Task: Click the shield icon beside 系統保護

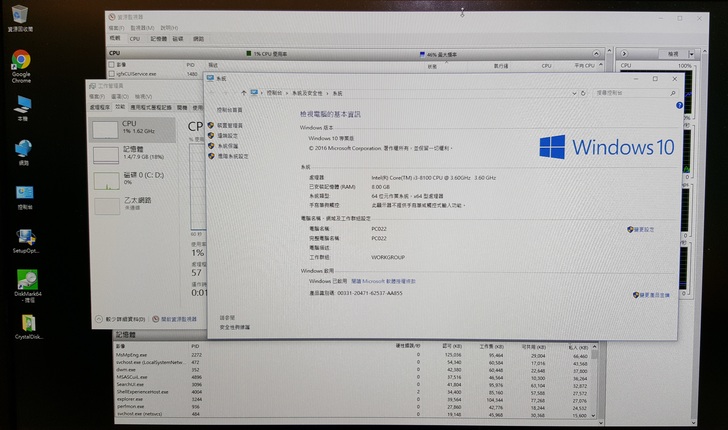Action: point(211,146)
